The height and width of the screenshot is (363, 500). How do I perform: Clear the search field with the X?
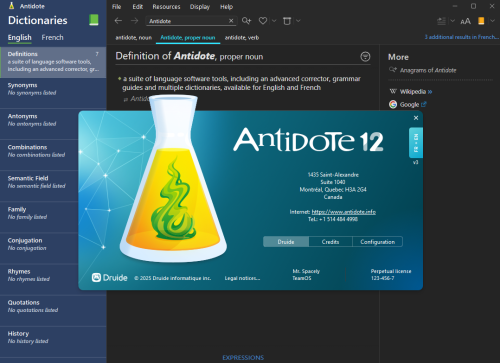click(x=231, y=21)
